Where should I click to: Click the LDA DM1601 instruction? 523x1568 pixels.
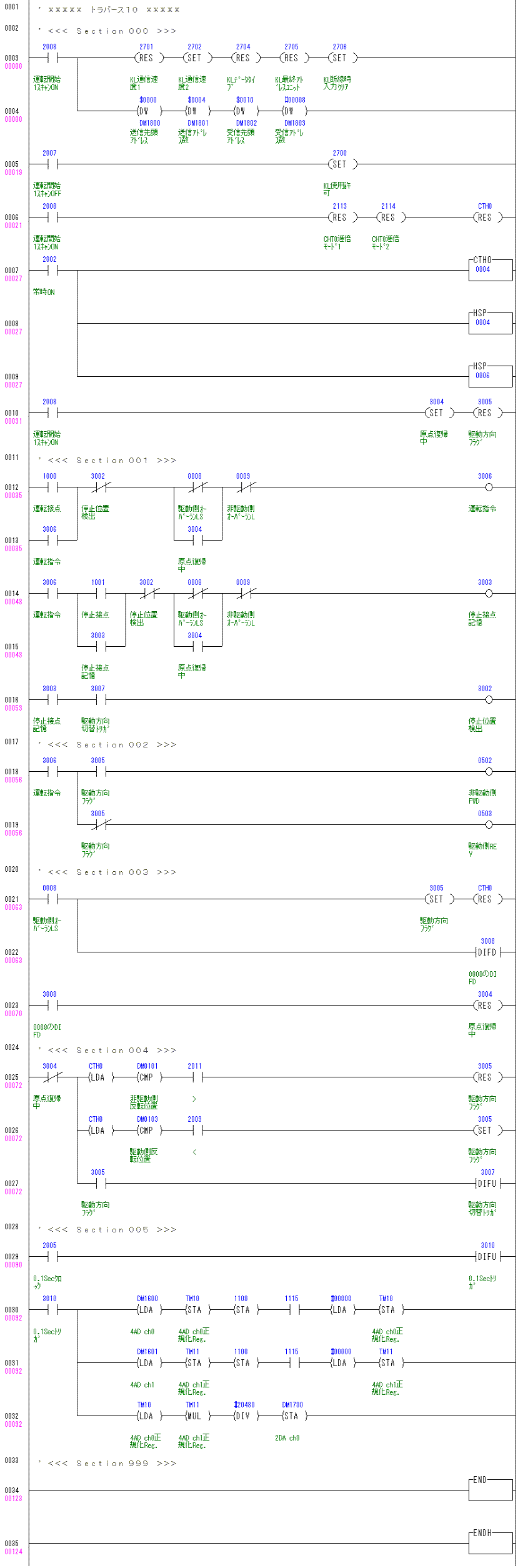(x=149, y=1363)
